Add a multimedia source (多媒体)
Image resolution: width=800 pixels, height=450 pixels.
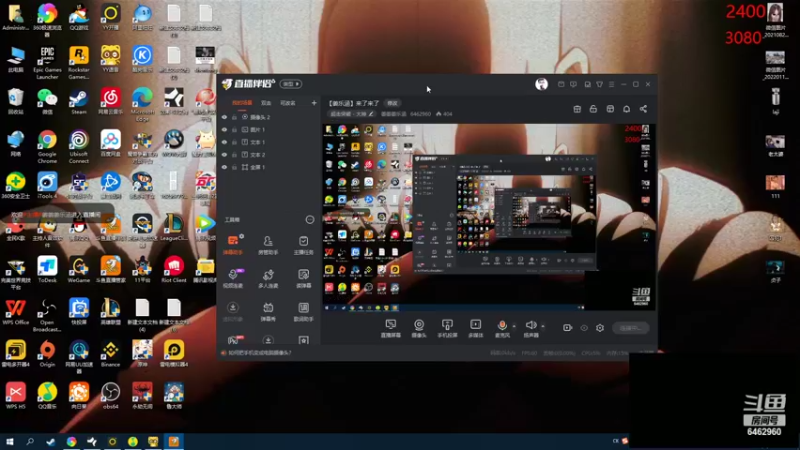[x=476, y=329]
